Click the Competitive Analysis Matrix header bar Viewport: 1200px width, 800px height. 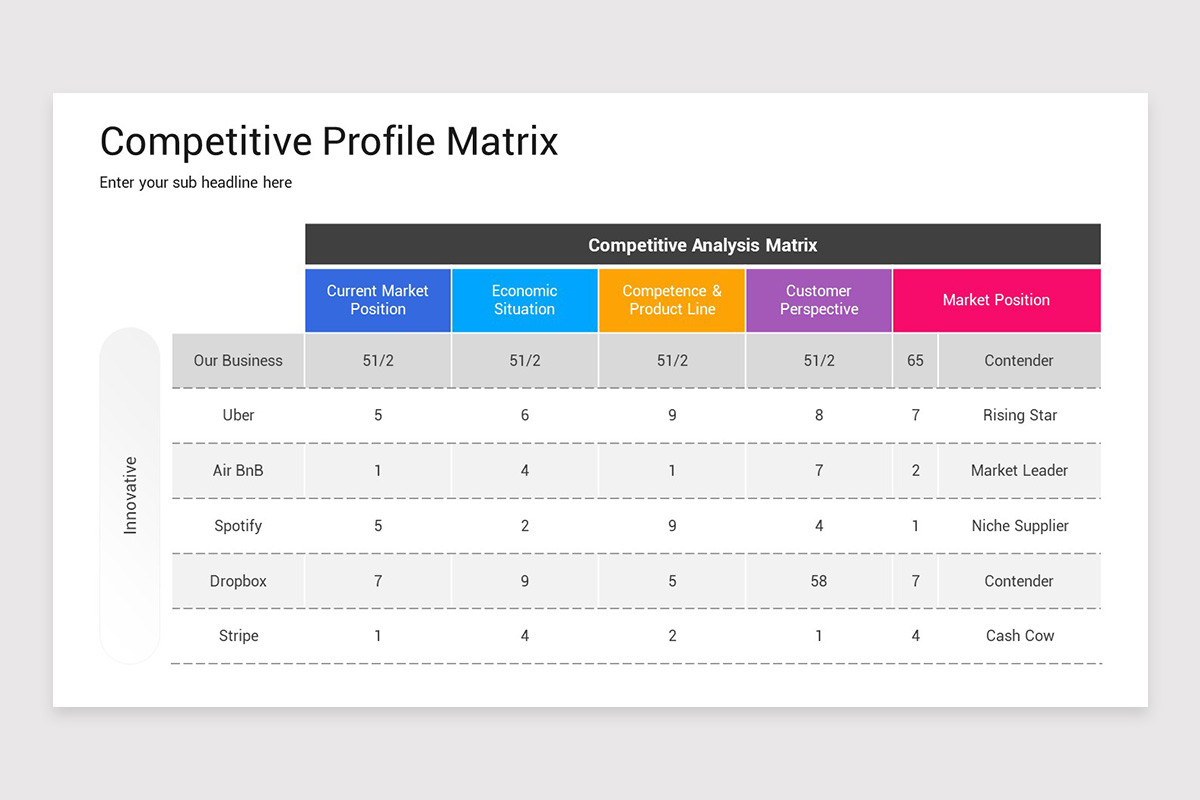[702, 244]
